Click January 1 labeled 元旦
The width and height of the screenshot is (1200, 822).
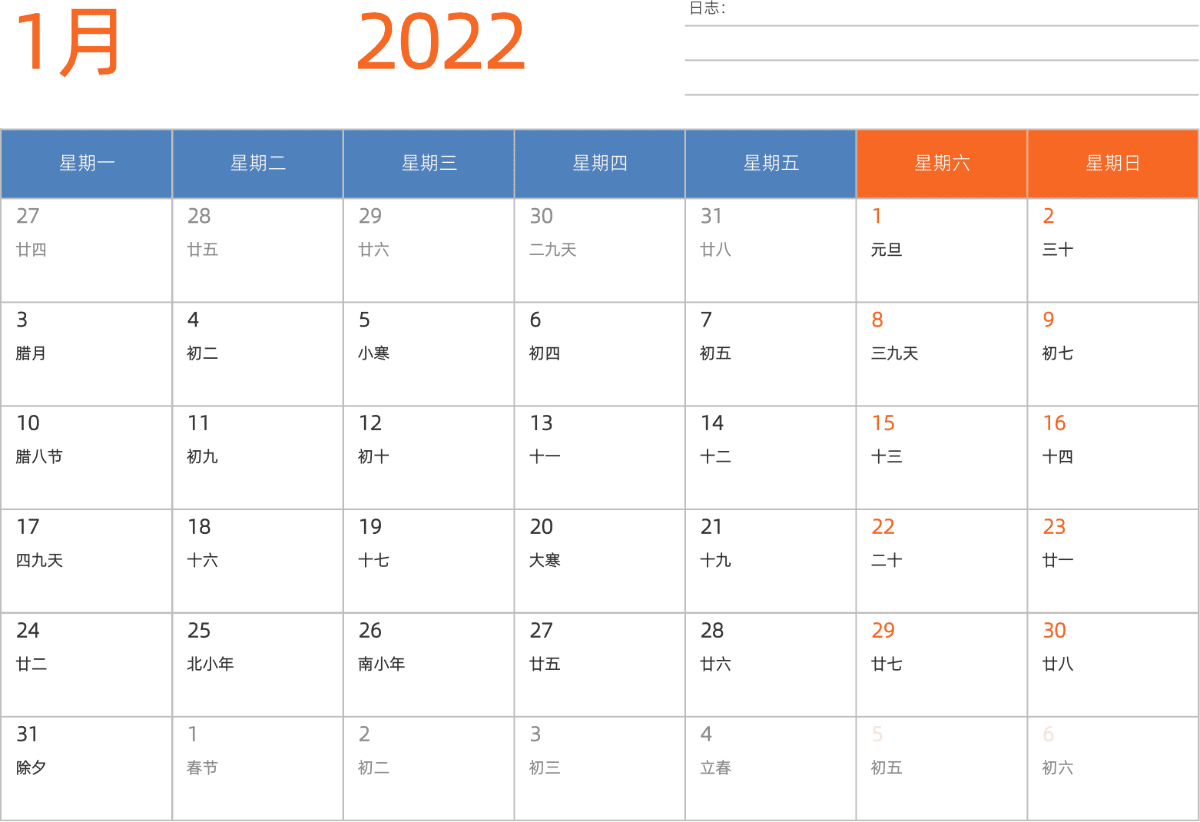click(942, 250)
